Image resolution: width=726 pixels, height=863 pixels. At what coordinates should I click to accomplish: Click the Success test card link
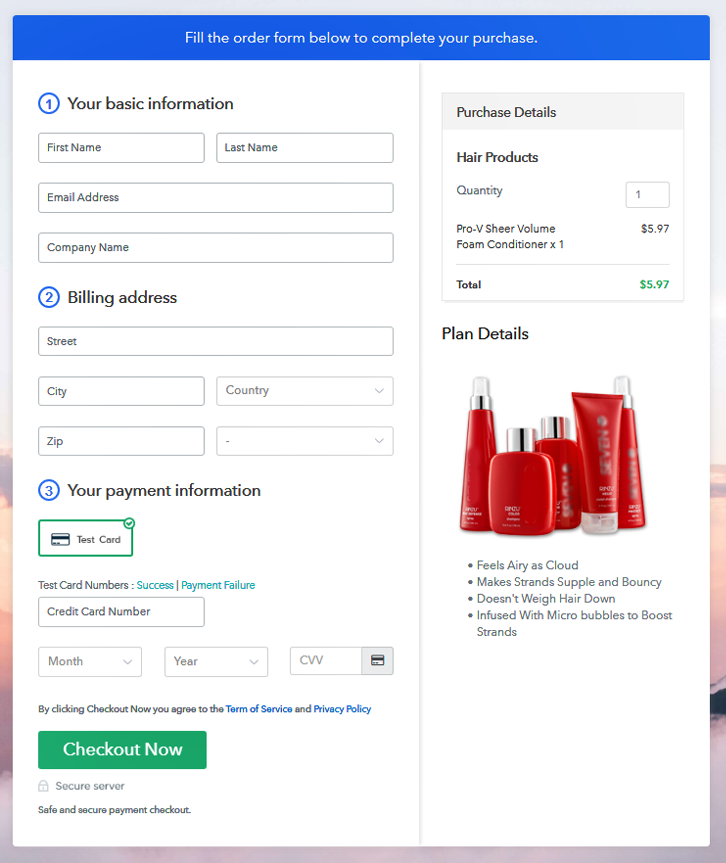point(155,585)
